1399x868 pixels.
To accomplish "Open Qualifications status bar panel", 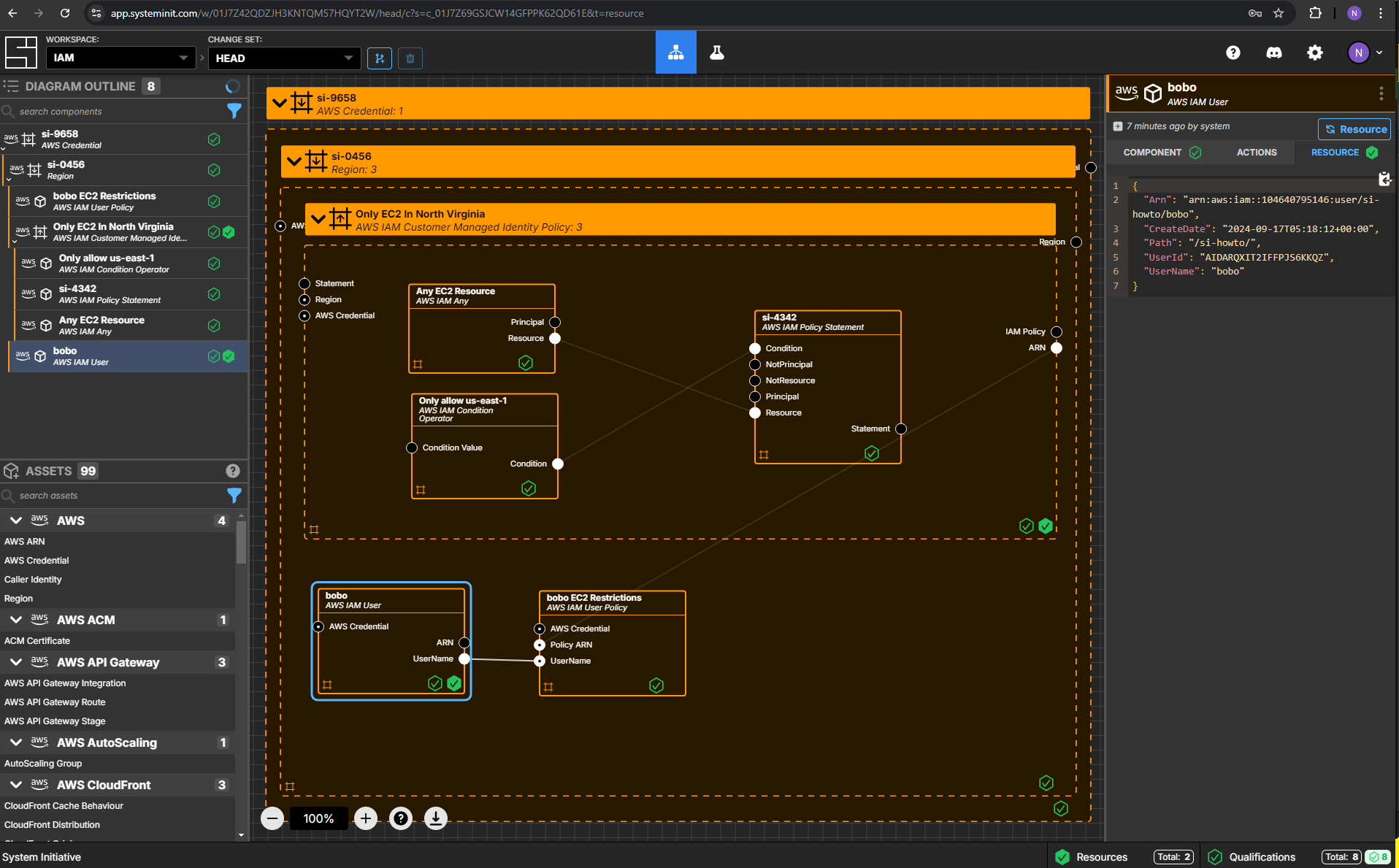I will [1300, 857].
